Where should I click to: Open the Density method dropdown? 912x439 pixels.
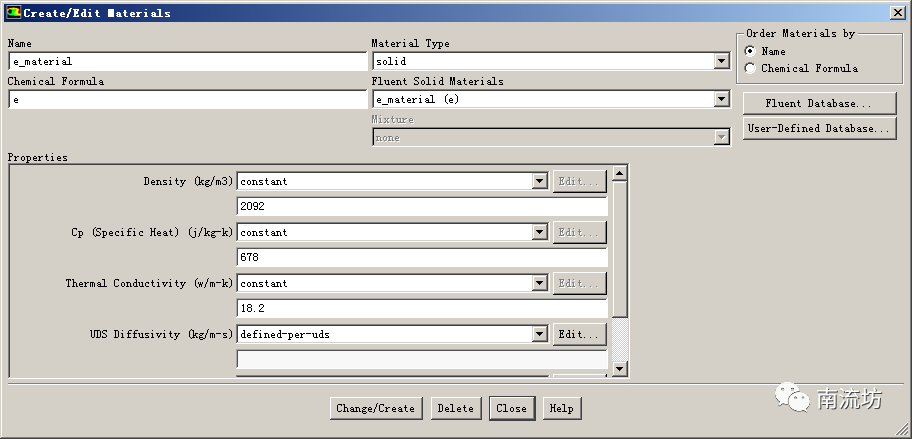coord(540,181)
